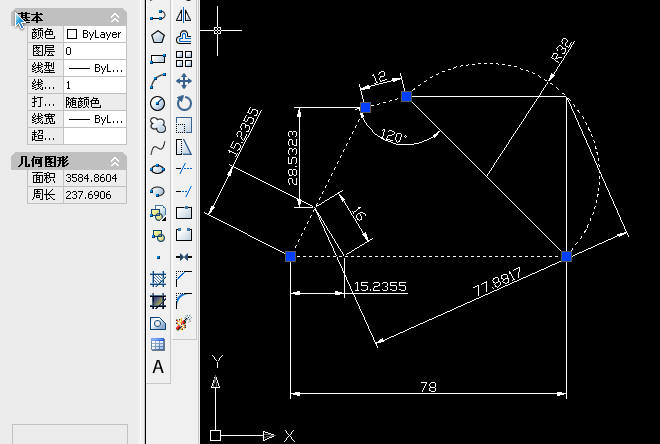Select the Extend modify tool
This screenshot has width=660, height=444.
(x=184, y=191)
